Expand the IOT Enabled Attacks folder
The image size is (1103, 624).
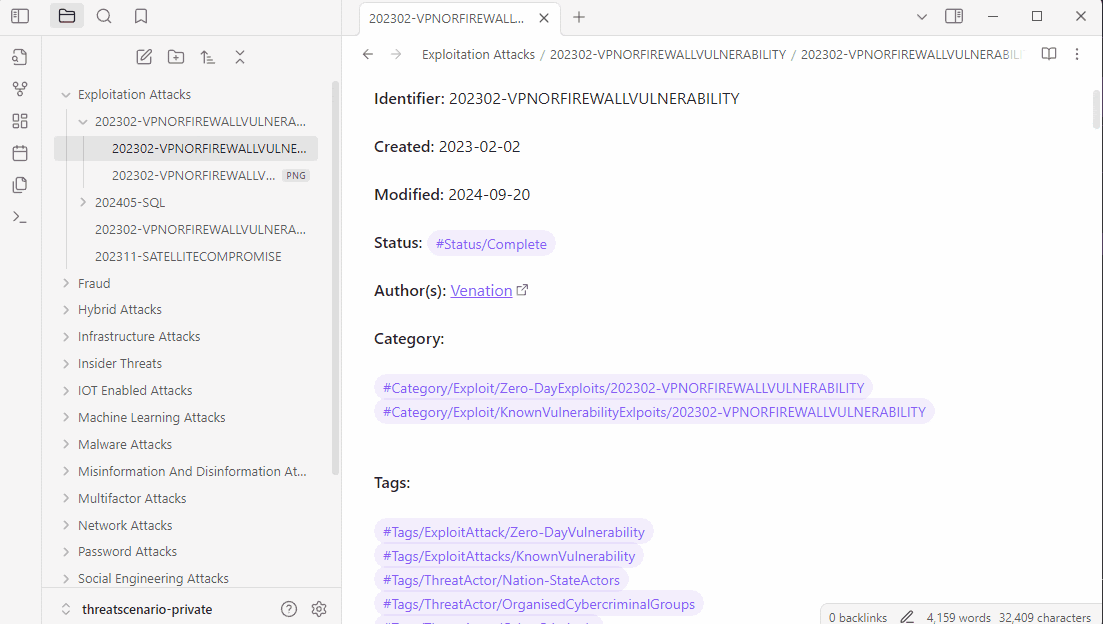pyautogui.click(x=66, y=390)
